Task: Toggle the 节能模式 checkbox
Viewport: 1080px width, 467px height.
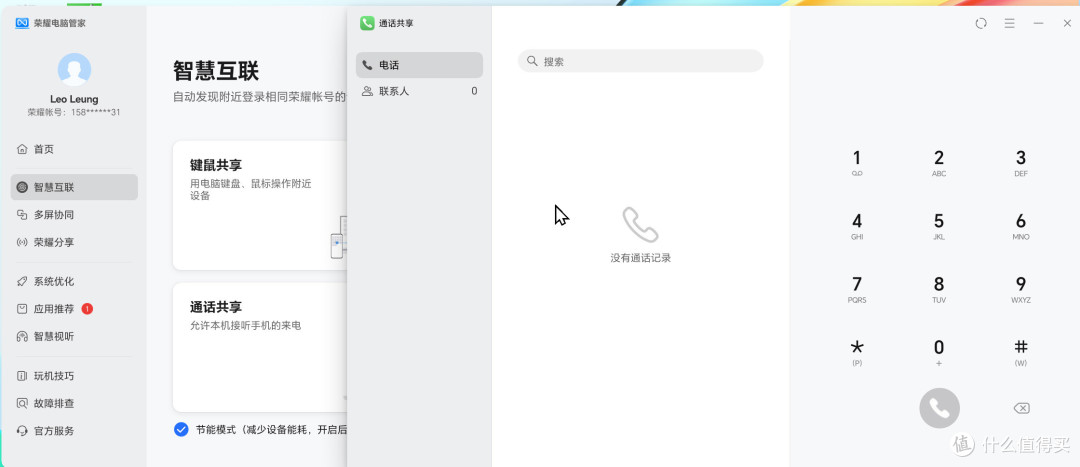Action: (x=181, y=430)
